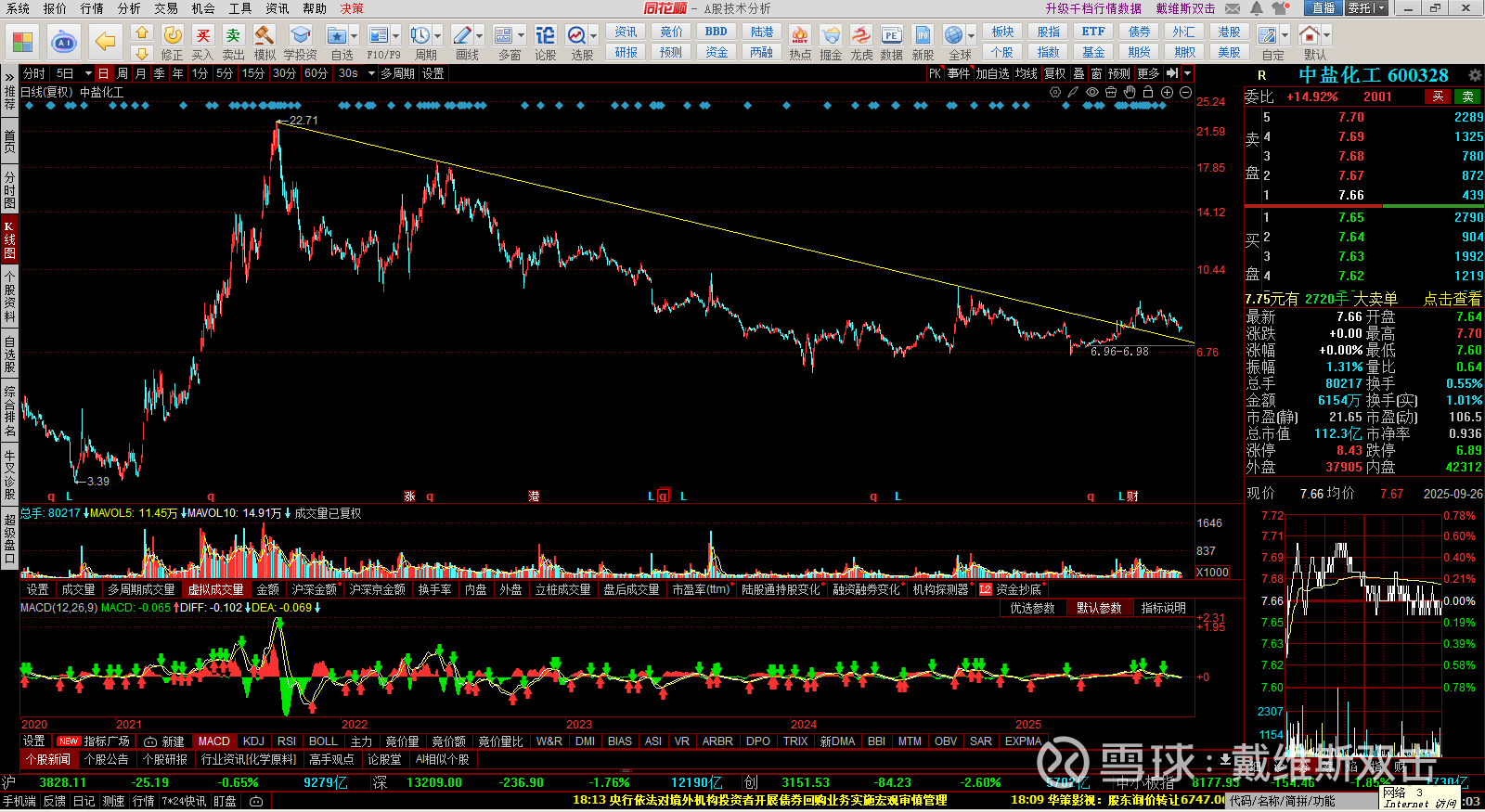Jump to previous stock with up arrow
Viewport: 1485px width, 812px height.
[x=142, y=32]
